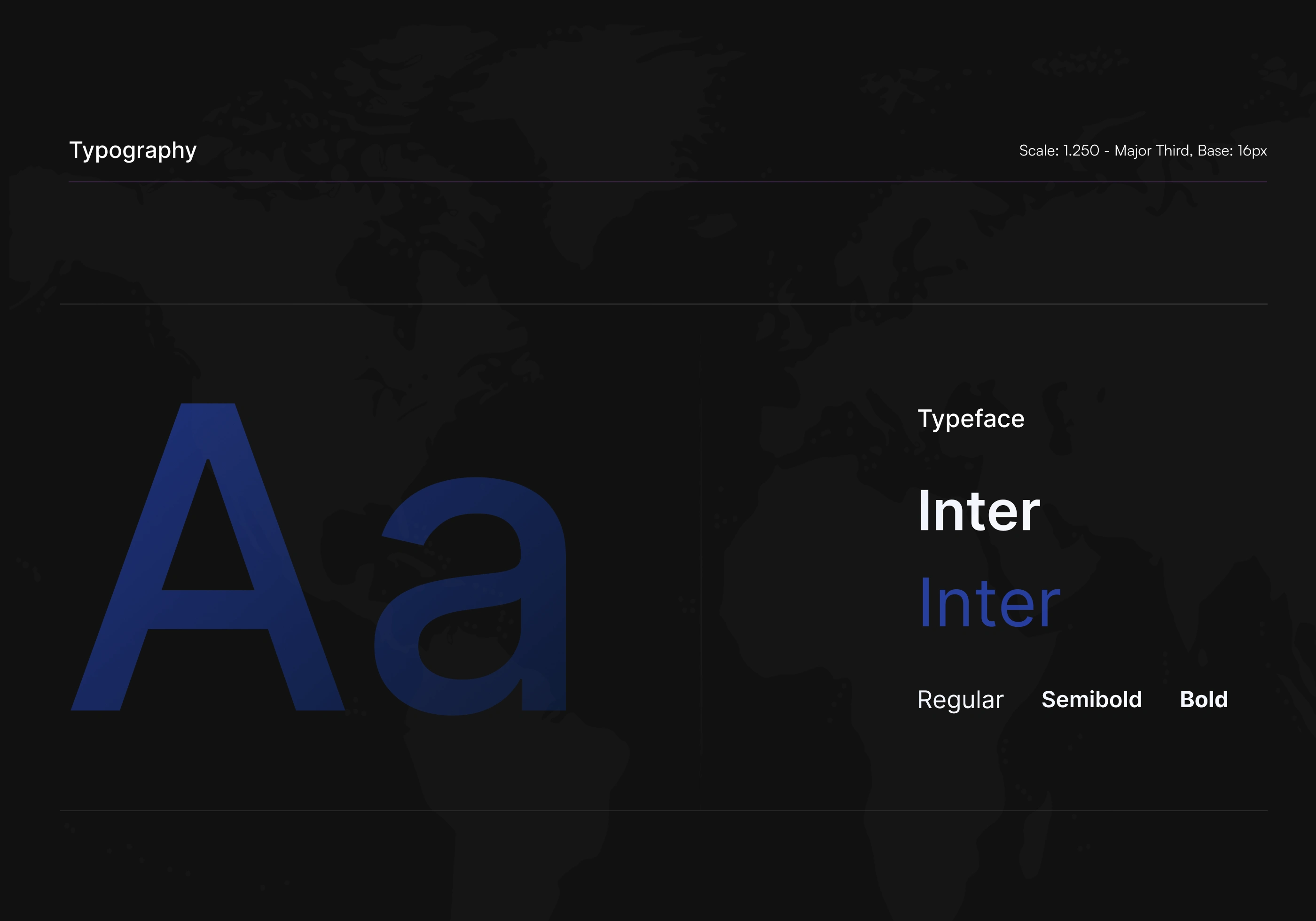The height and width of the screenshot is (921, 1316).
Task: Click the Typeface label
Action: pyautogui.click(x=971, y=419)
